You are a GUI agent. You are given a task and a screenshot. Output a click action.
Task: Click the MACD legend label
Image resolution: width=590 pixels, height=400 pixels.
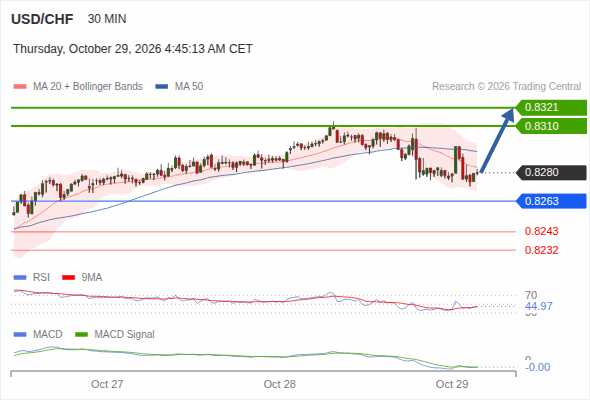coord(47,334)
